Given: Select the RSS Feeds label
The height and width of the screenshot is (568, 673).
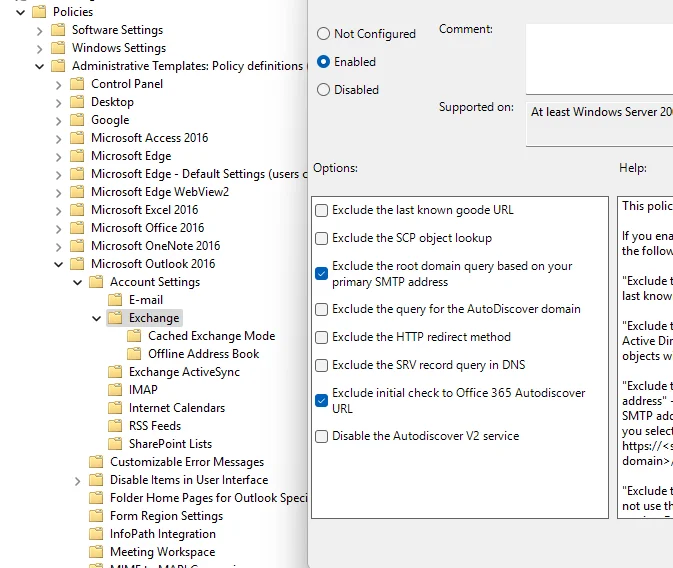Looking at the screenshot, I should click(x=155, y=426).
